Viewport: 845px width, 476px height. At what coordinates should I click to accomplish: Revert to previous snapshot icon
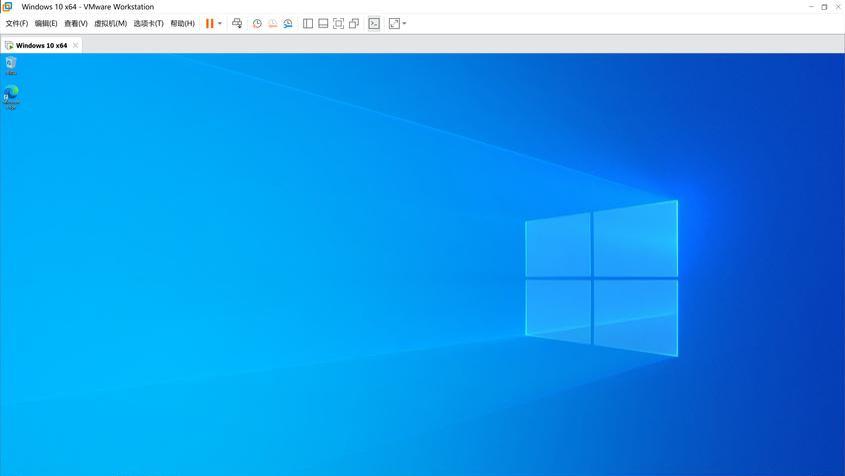(273, 23)
